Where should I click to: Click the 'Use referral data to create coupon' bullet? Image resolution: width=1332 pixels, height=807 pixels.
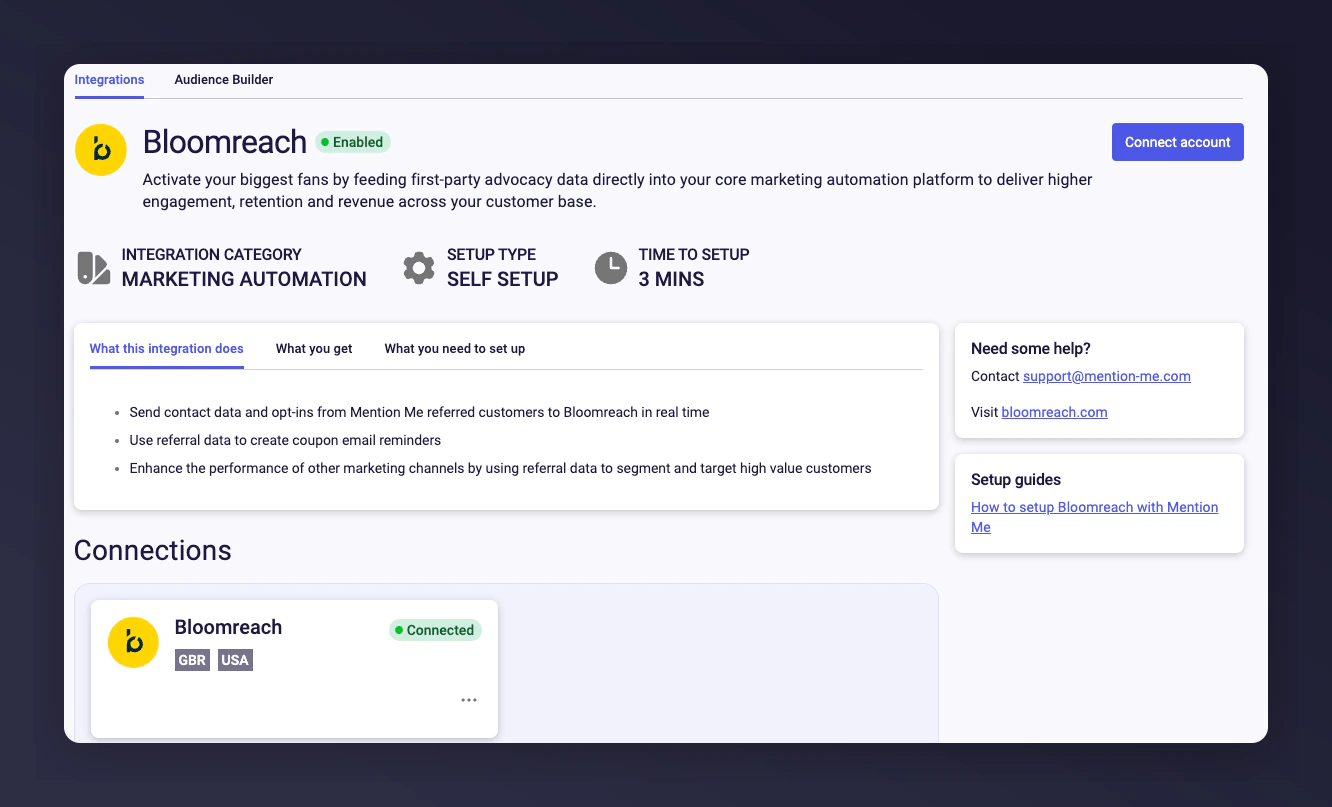[x=285, y=440]
